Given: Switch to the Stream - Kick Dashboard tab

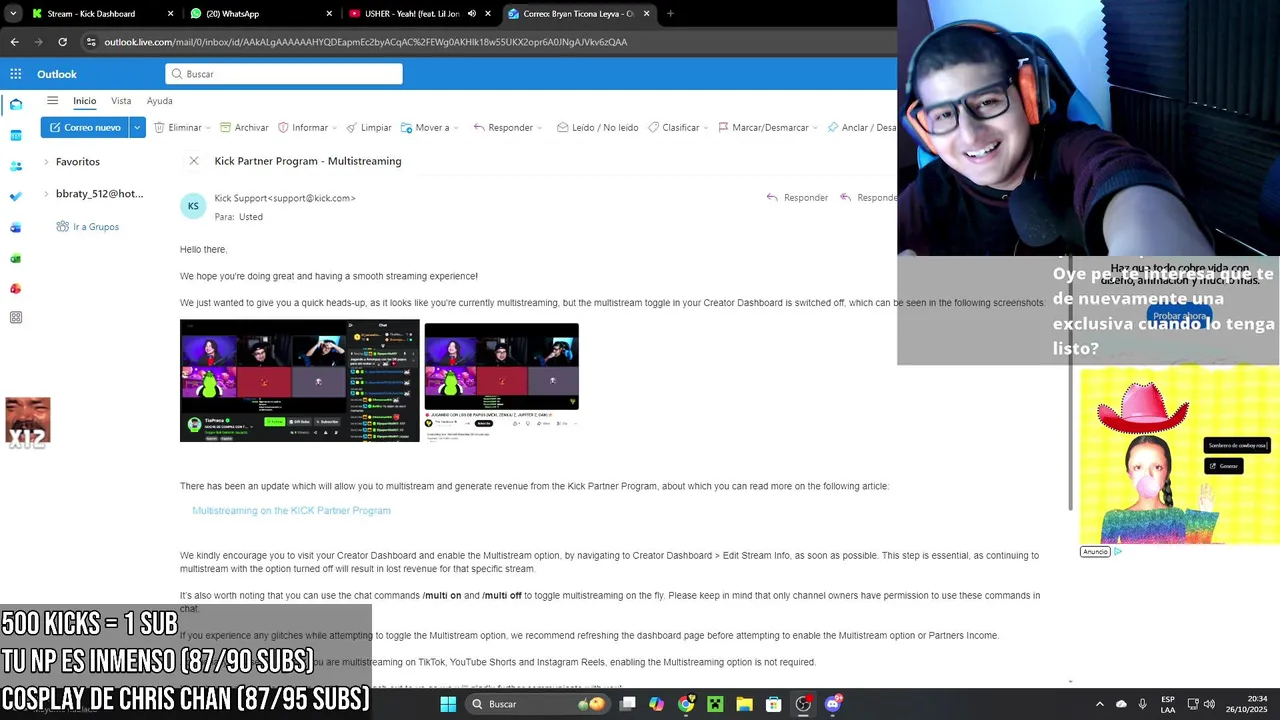Looking at the screenshot, I should 102,14.
